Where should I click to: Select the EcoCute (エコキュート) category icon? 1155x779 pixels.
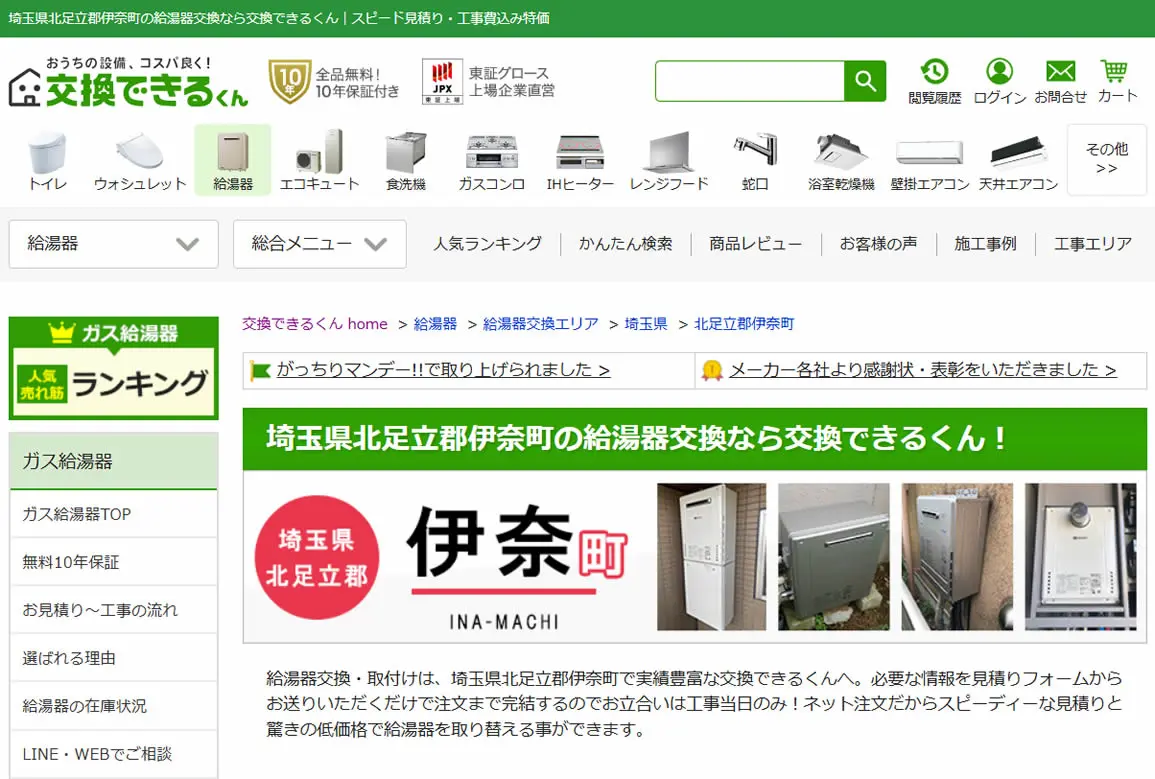[x=319, y=161]
